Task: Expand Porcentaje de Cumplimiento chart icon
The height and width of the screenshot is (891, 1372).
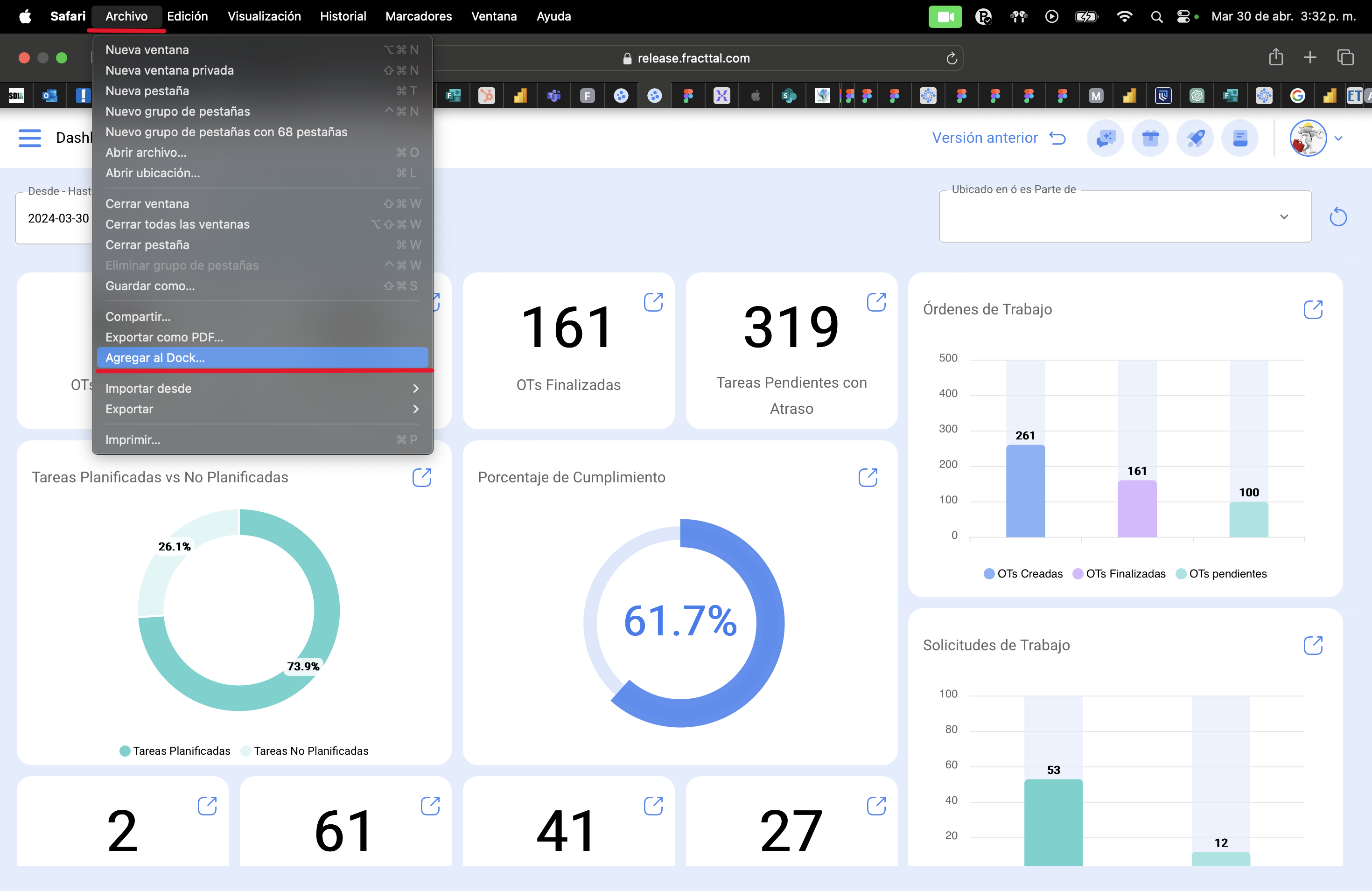Action: point(868,477)
